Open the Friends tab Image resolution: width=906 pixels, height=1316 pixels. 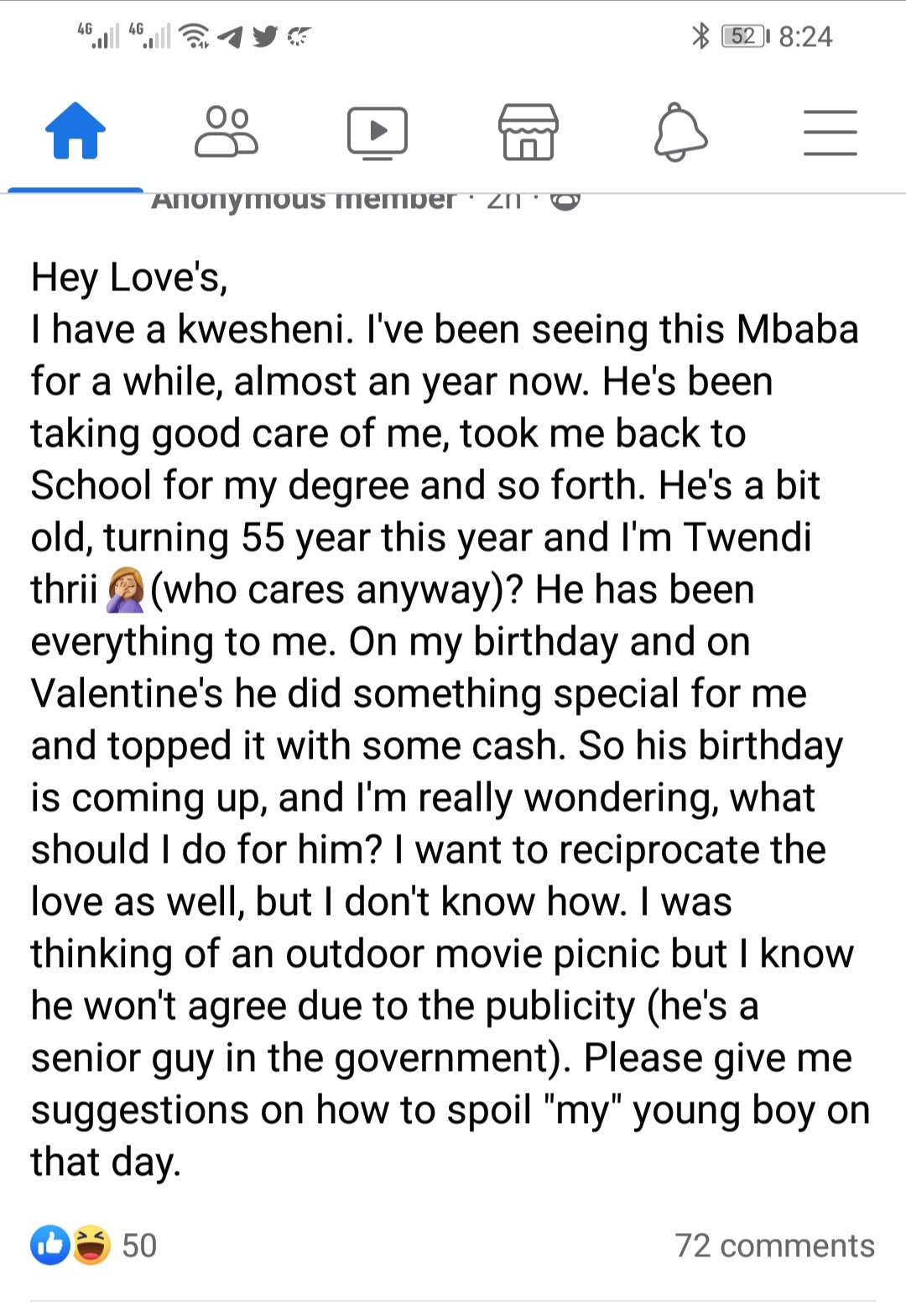pyautogui.click(x=226, y=132)
